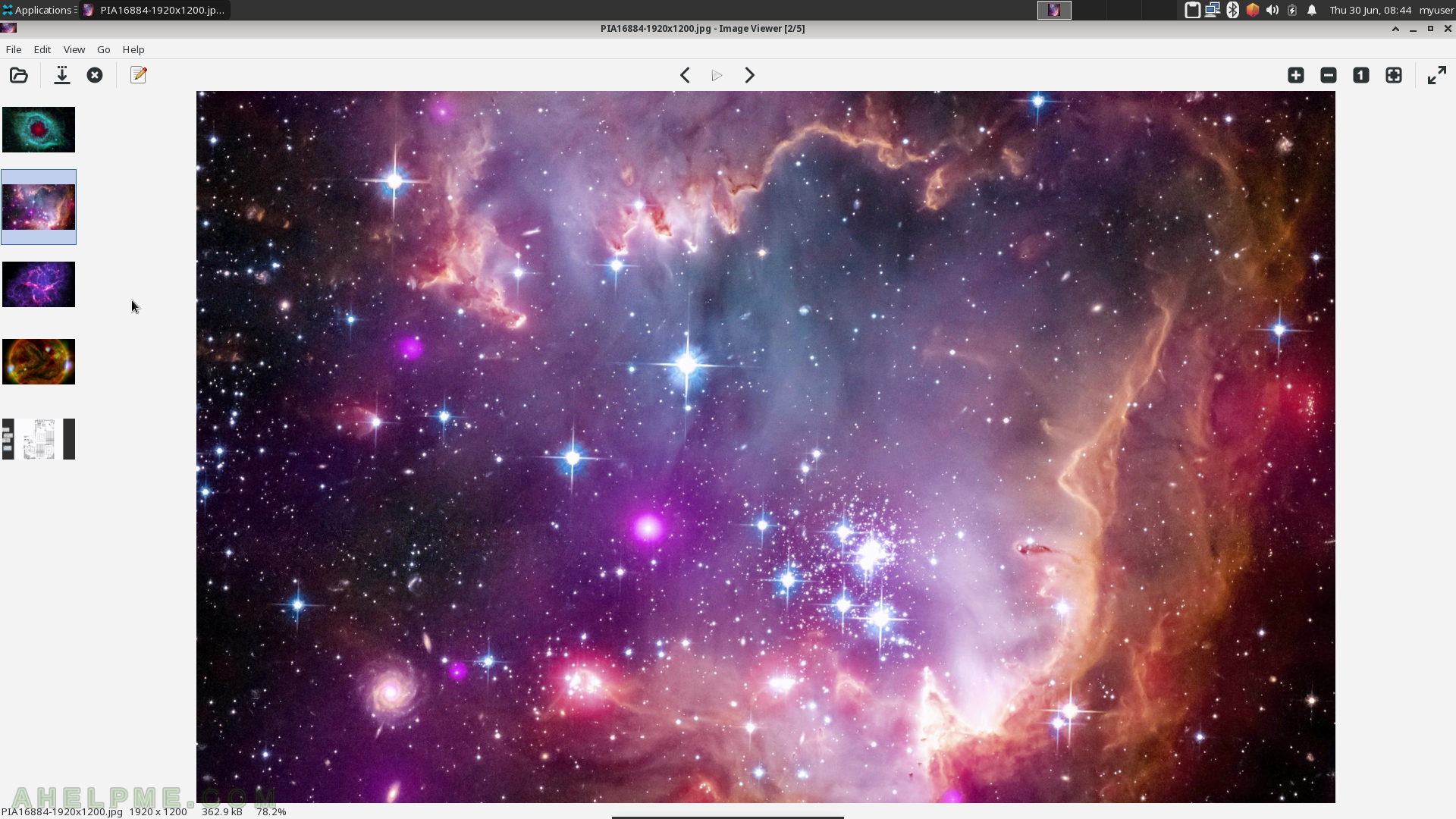Click the Bluetooth tray icon
Screen dimensions: 1456x819
point(1233,10)
